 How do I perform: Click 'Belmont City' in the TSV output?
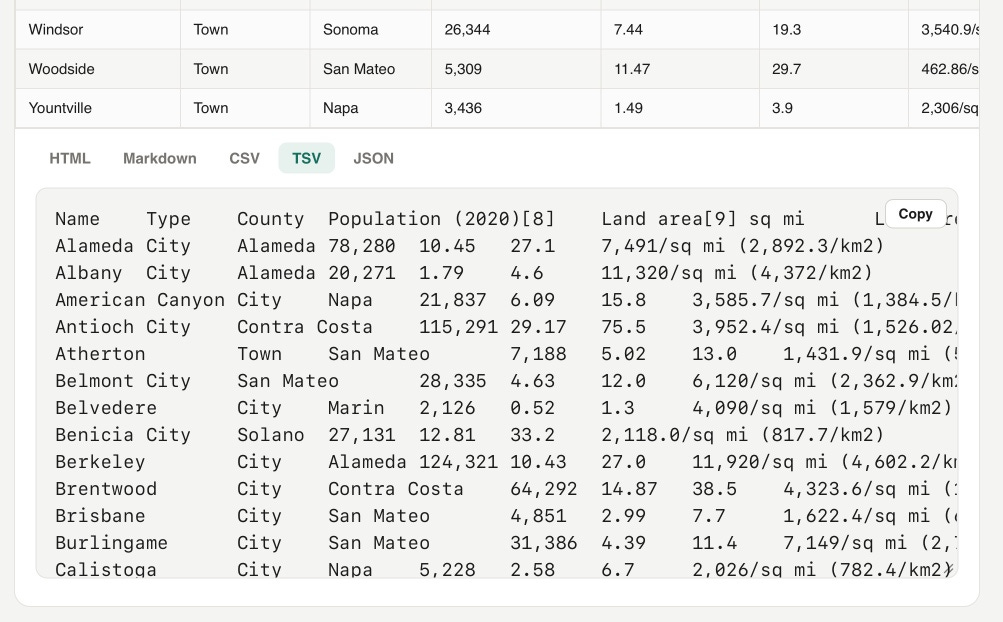click(x=123, y=381)
